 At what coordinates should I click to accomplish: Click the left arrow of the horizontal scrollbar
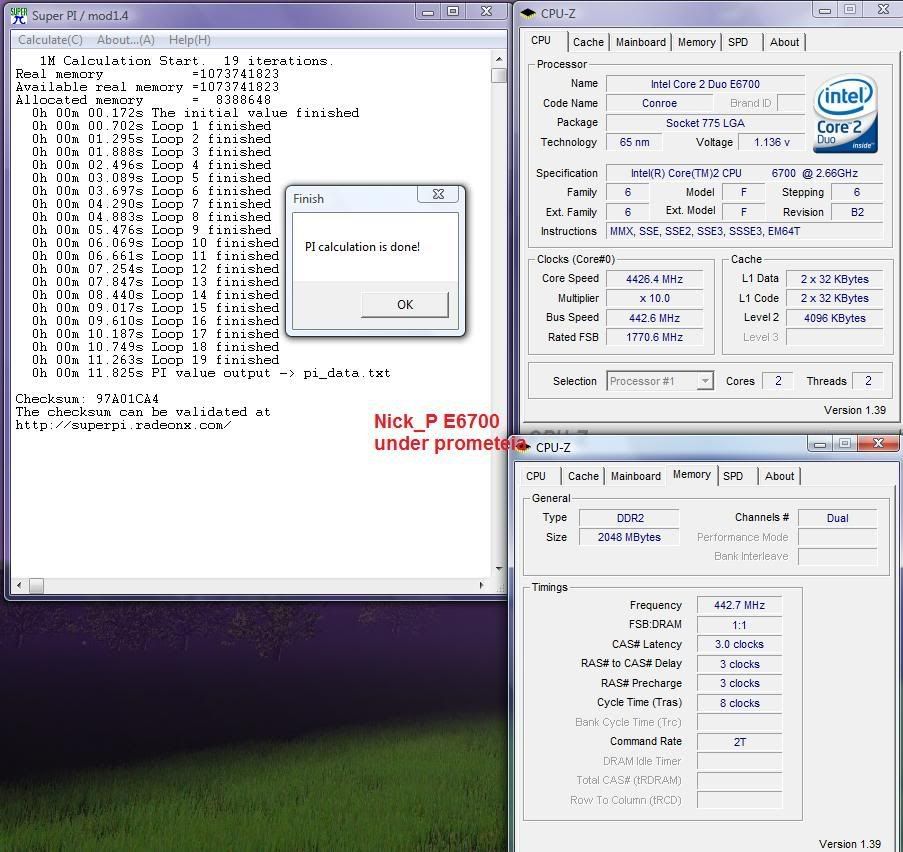coord(19,586)
